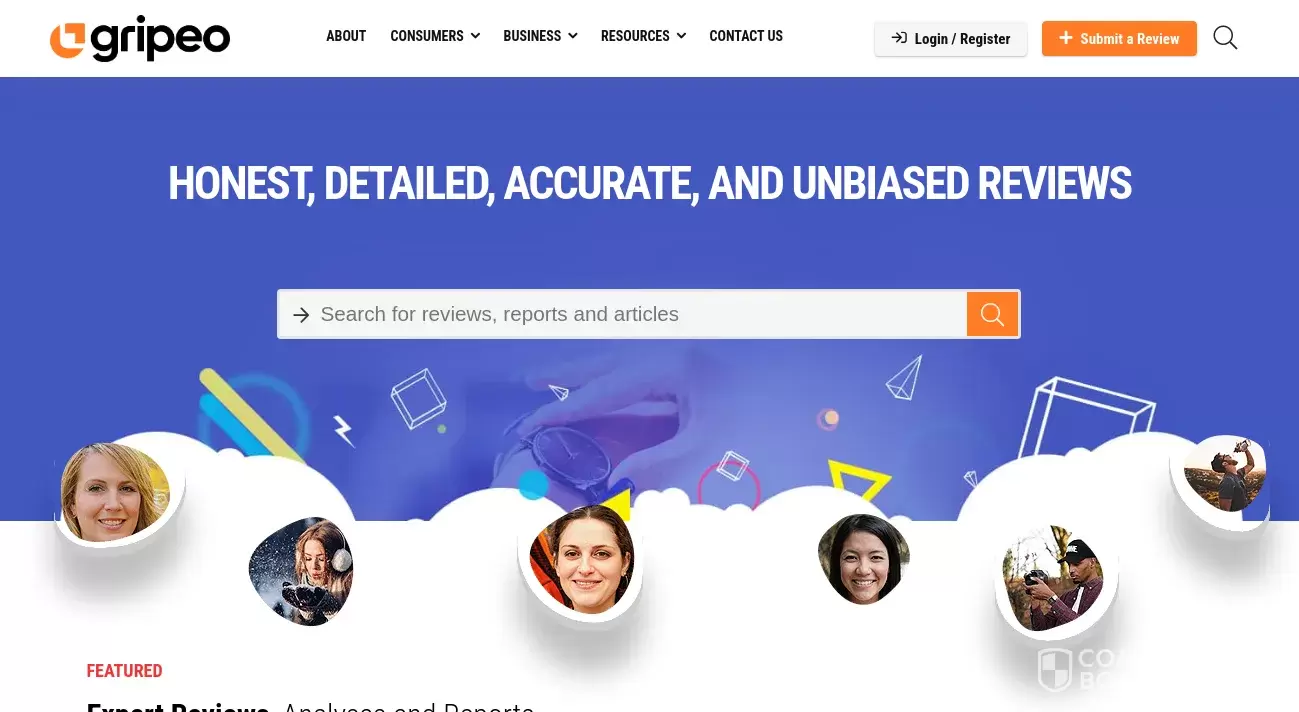This screenshot has height=712, width=1299.
Task: Click the snowy woman with earmuffs photo
Action: (301, 571)
